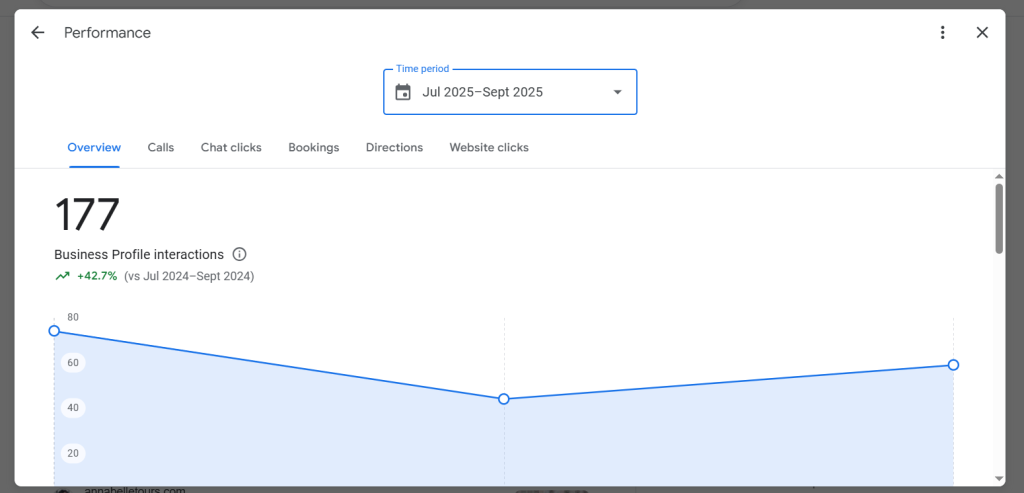Switch to the Overview tab
Viewport: 1024px width, 493px height.
pyautogui.click(x=94, y=147)
